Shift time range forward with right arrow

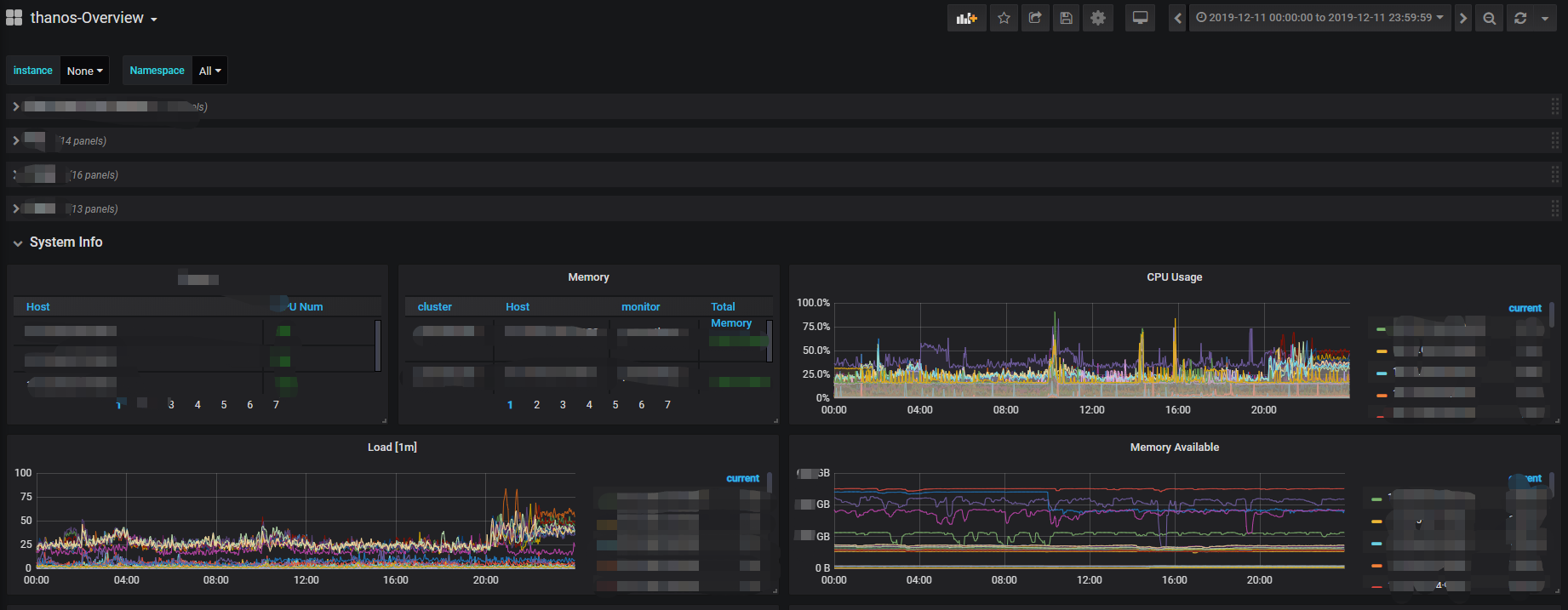[x=1462, y=18]
